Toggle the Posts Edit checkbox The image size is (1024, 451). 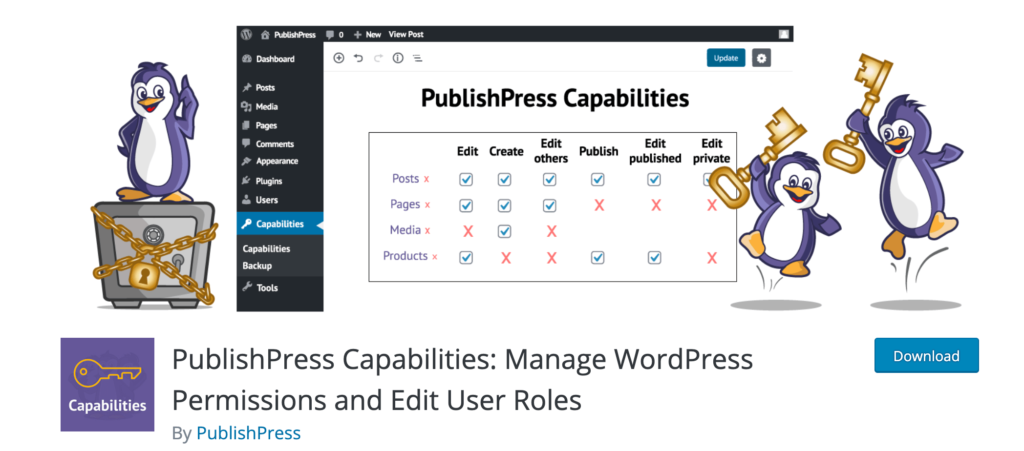[x=466, y=179]
